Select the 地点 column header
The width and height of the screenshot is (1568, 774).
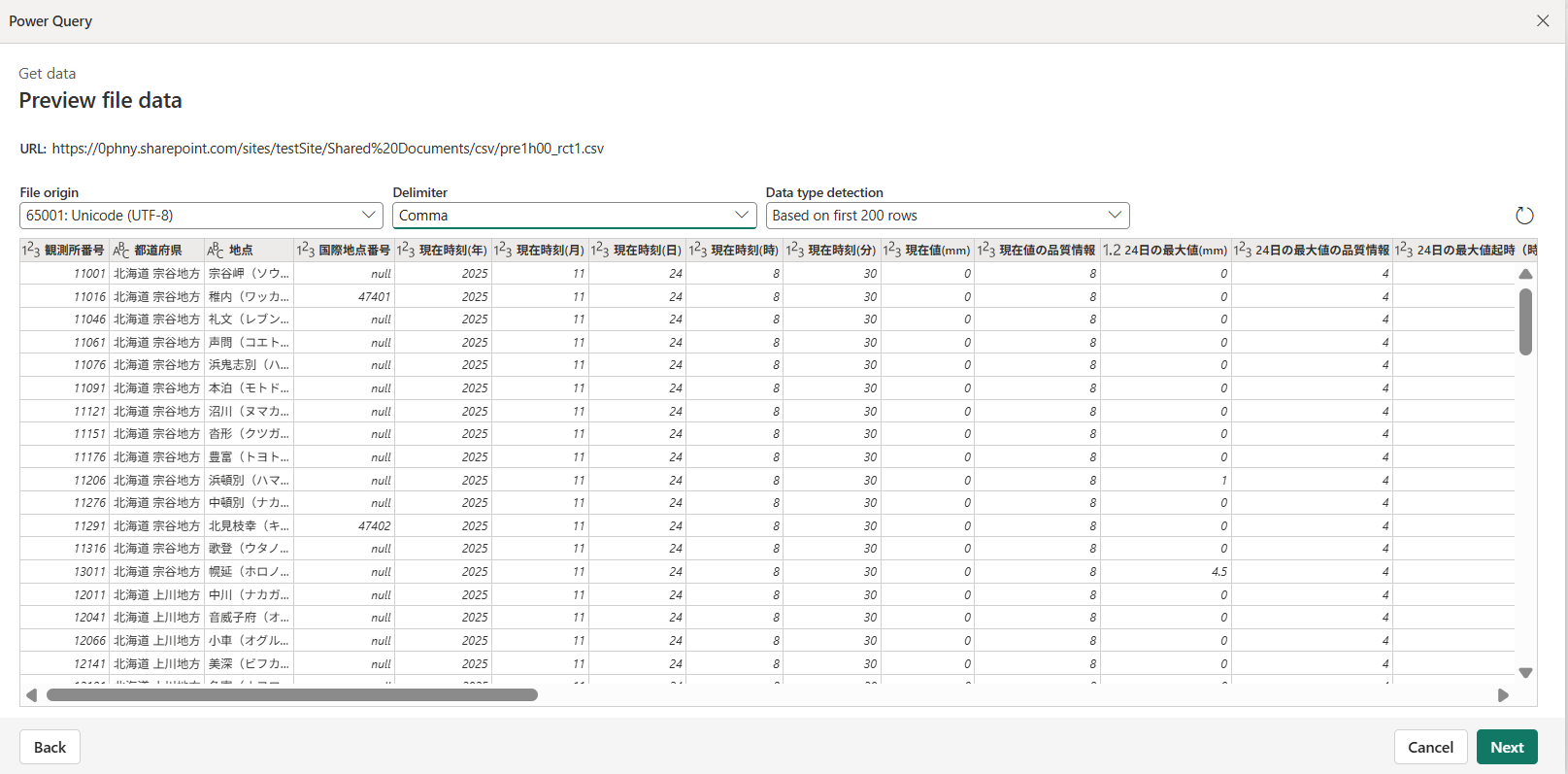point(250,251)
